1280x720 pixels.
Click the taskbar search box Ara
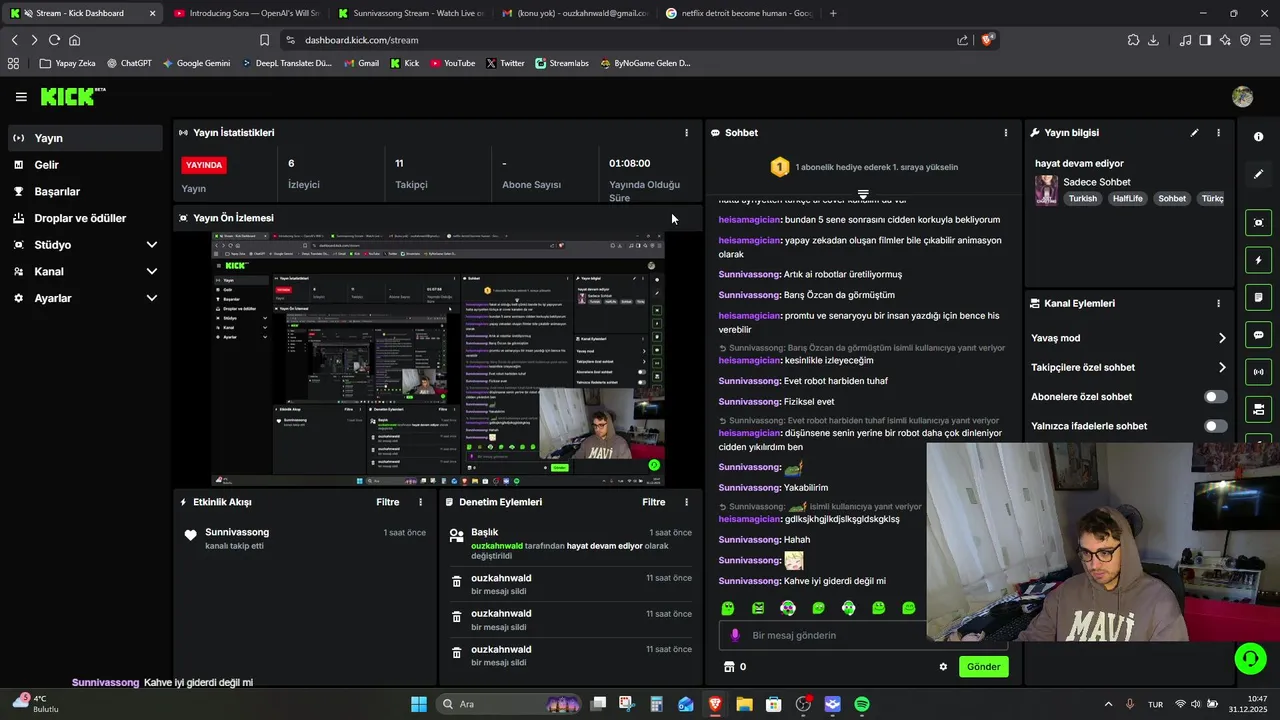coord(510,704)
